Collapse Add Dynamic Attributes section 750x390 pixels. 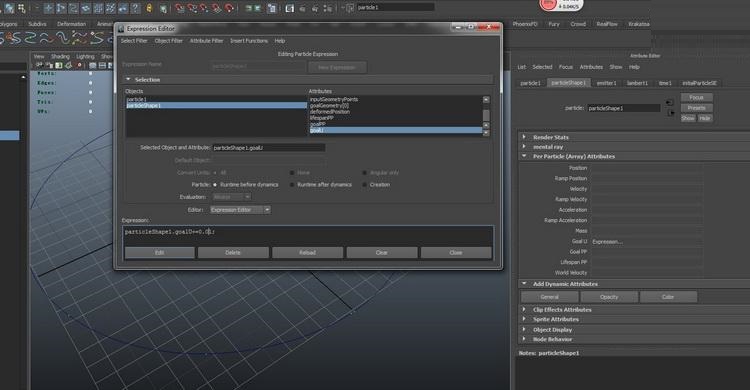click(524, 284)
